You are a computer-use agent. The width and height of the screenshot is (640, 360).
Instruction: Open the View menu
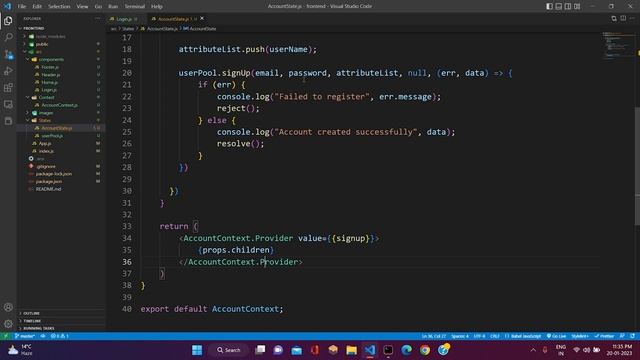(82, 7)
